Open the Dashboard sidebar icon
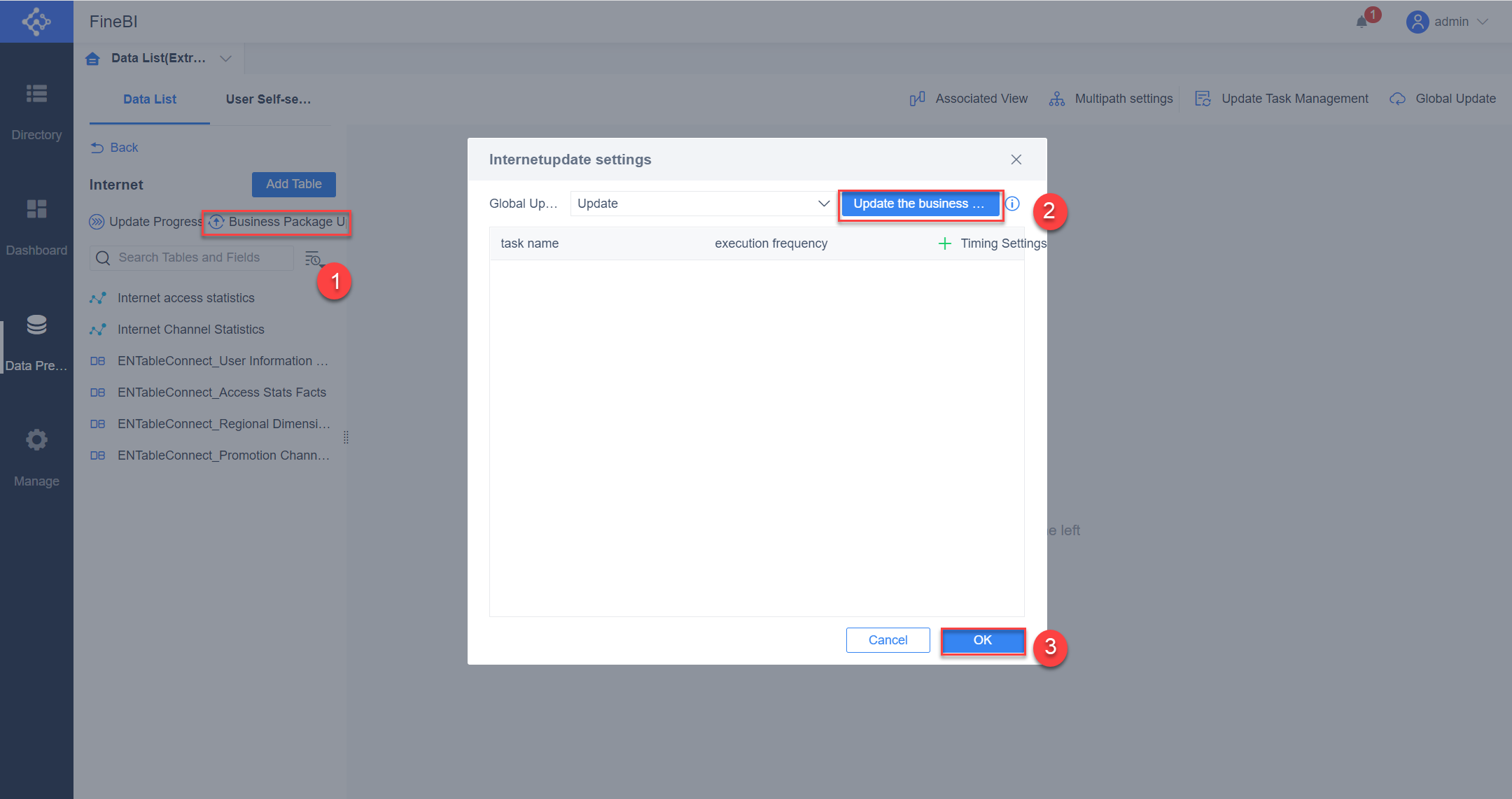The image size is (1512, 799). [36, 208]
